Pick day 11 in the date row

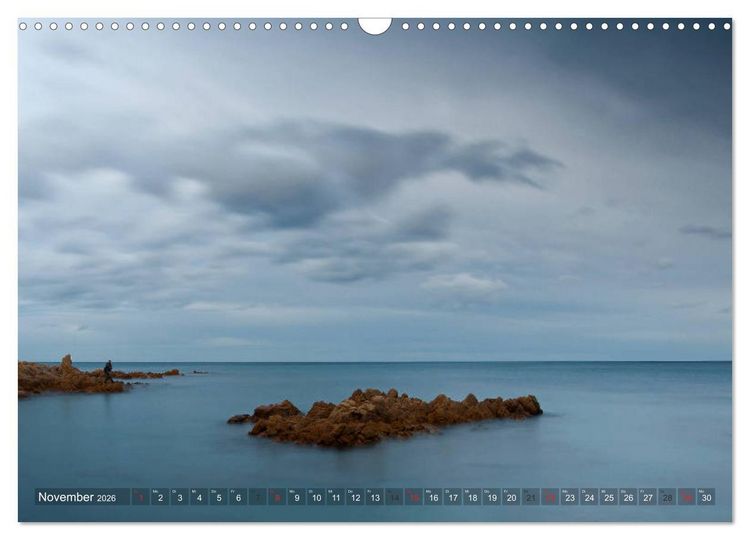click(336, 496)
